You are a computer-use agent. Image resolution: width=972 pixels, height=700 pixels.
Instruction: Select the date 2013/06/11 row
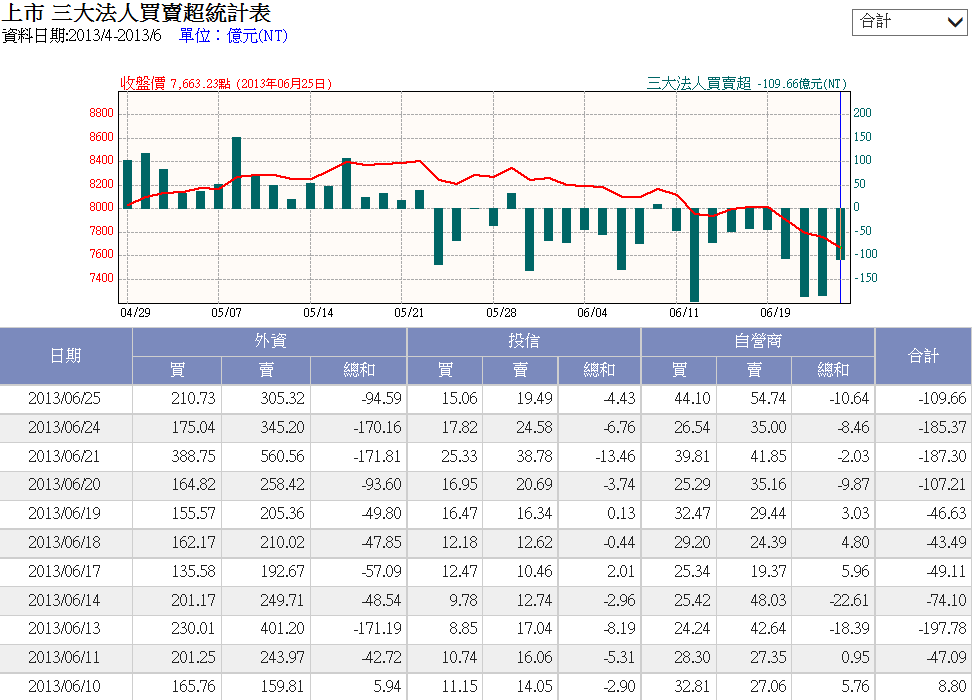point(486,658)
